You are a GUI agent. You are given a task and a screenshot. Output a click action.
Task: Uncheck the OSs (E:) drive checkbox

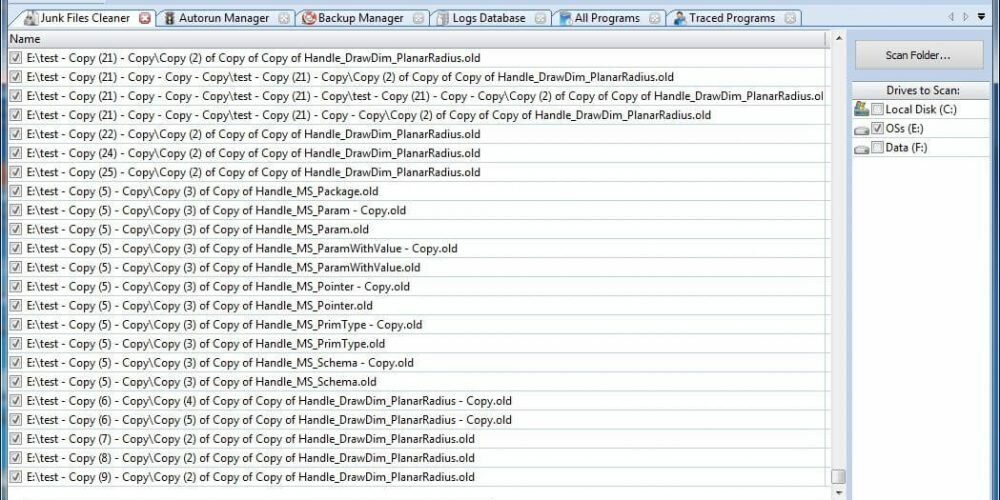(878, 128)
